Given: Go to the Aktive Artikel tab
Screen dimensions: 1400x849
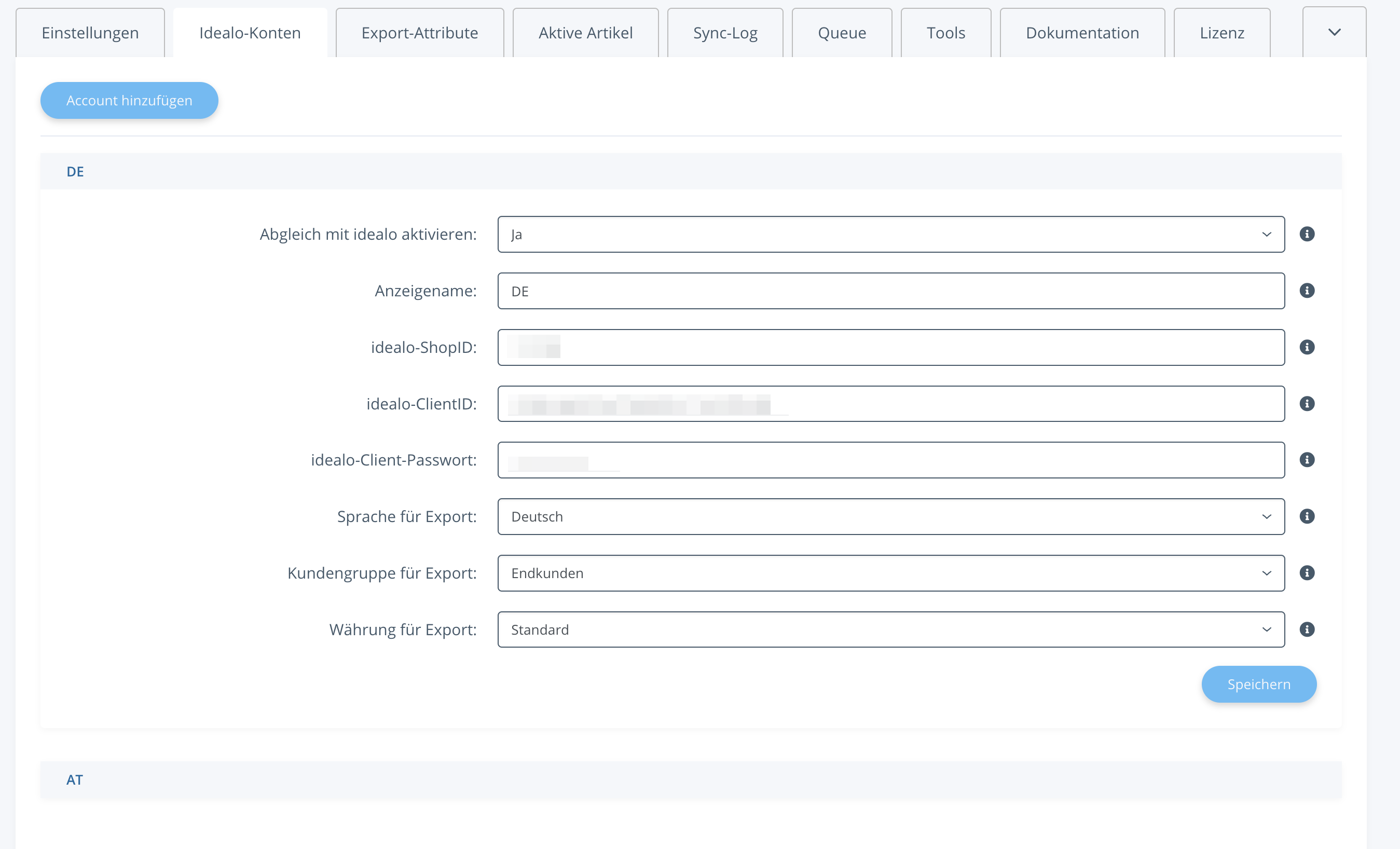Looking at the screenshot, I should tap(586, 33).
